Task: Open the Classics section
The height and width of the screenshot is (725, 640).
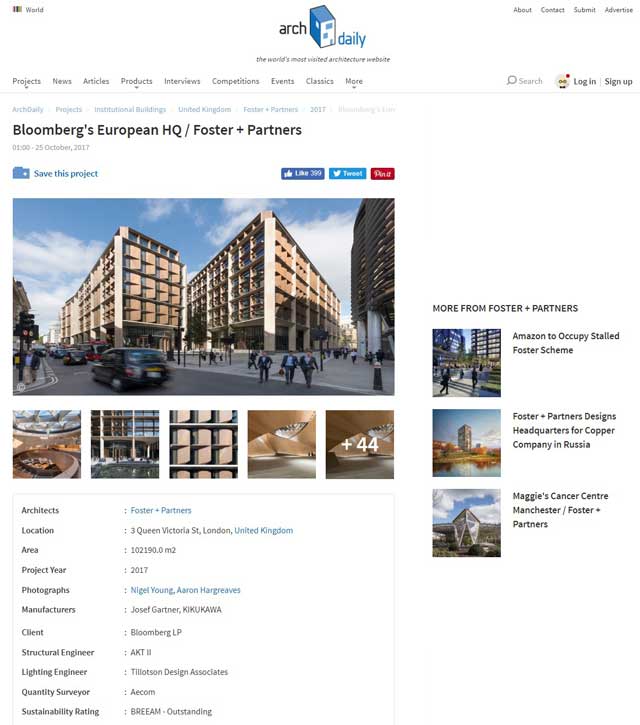Action: [320, 81]
